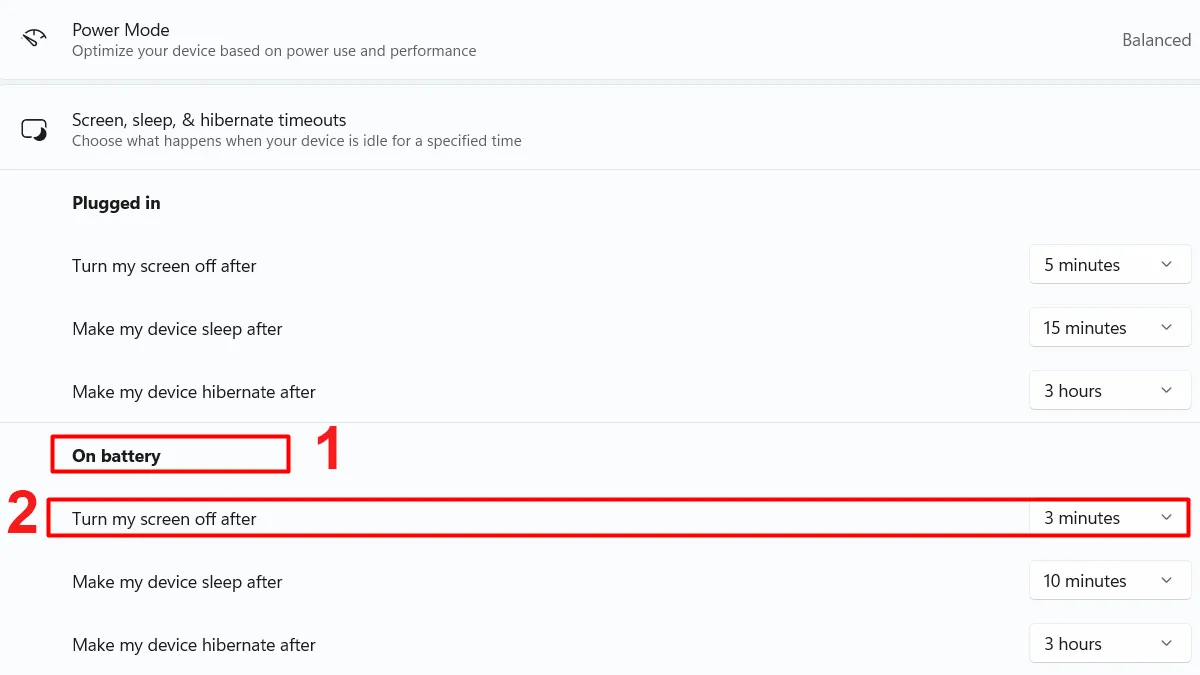Viewport: 1200px width, 675px height.
Task: Click 'Turn my screen off after' label under Plugged in
Action: point(164,266)
